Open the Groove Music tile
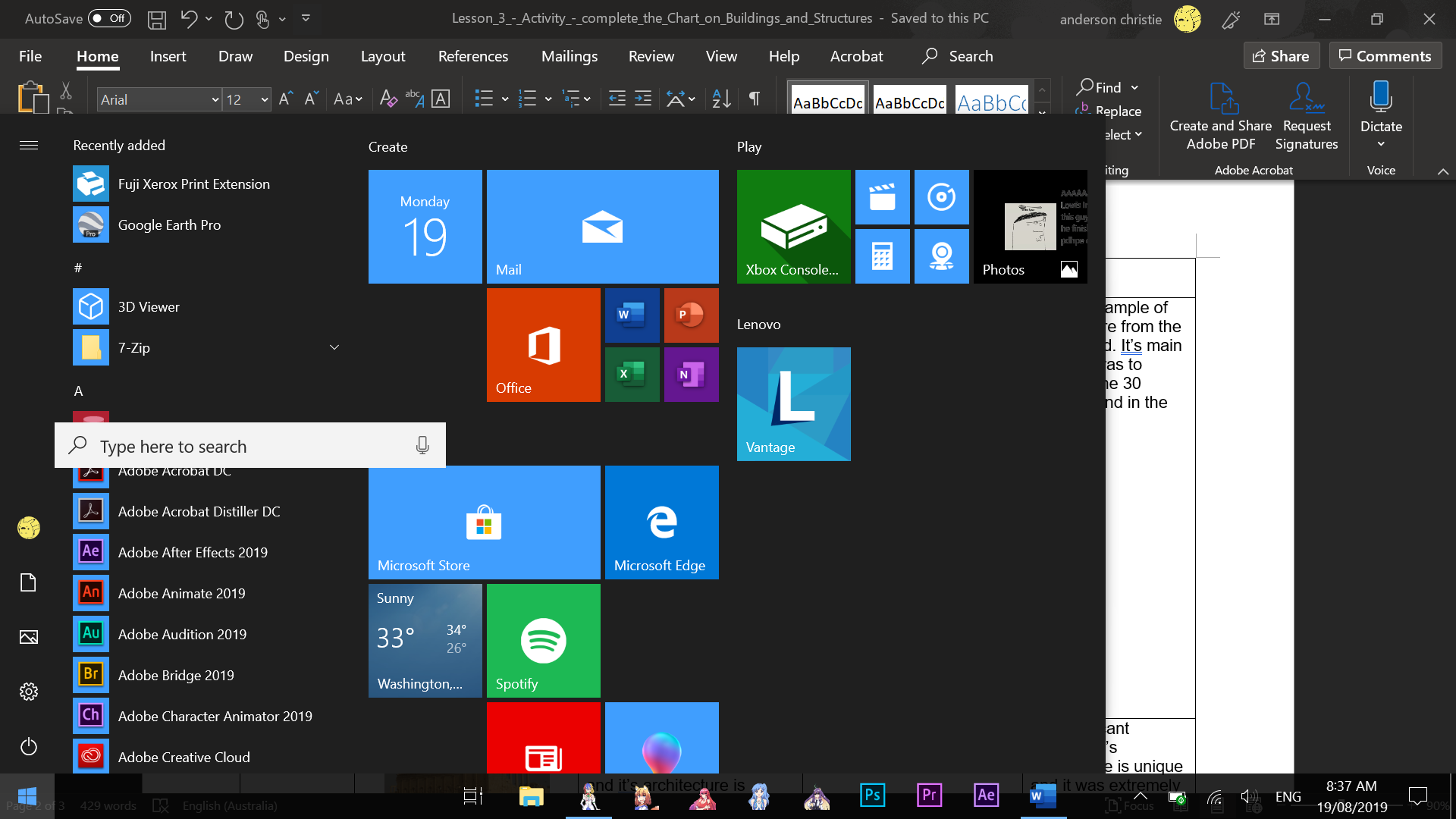 (x=941, y=197)
